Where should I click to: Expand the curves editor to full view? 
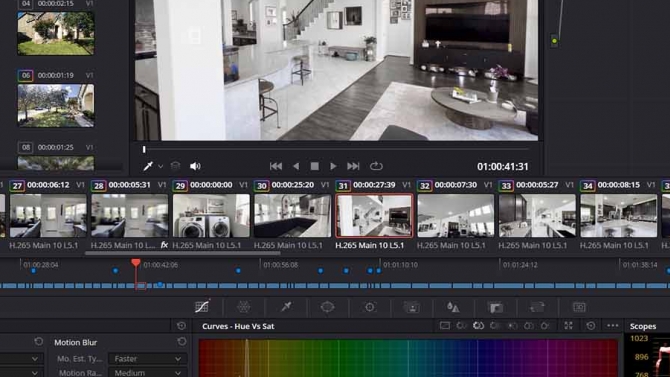coord(568,326)
